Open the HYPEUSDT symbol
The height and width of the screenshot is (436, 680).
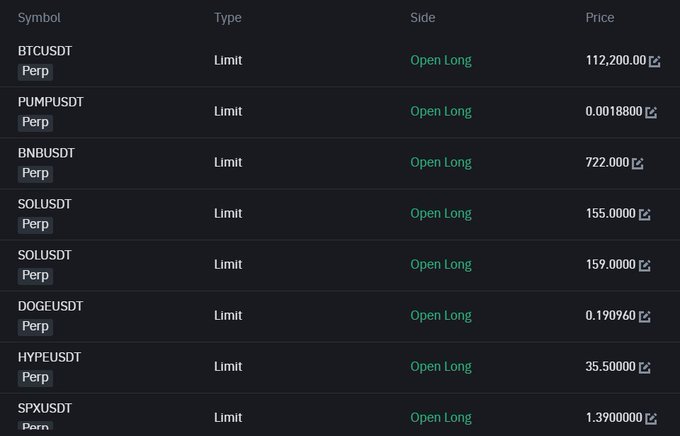click(x=49, y=357)
